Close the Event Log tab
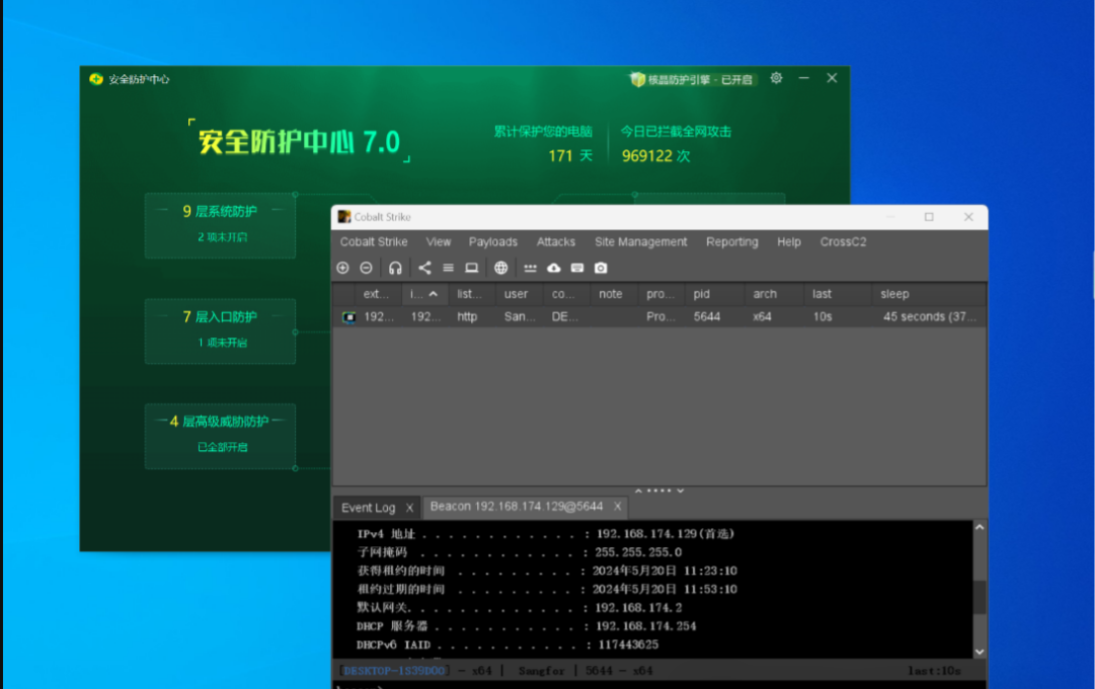The image size is (1095, 689). (x=410, y=508)
